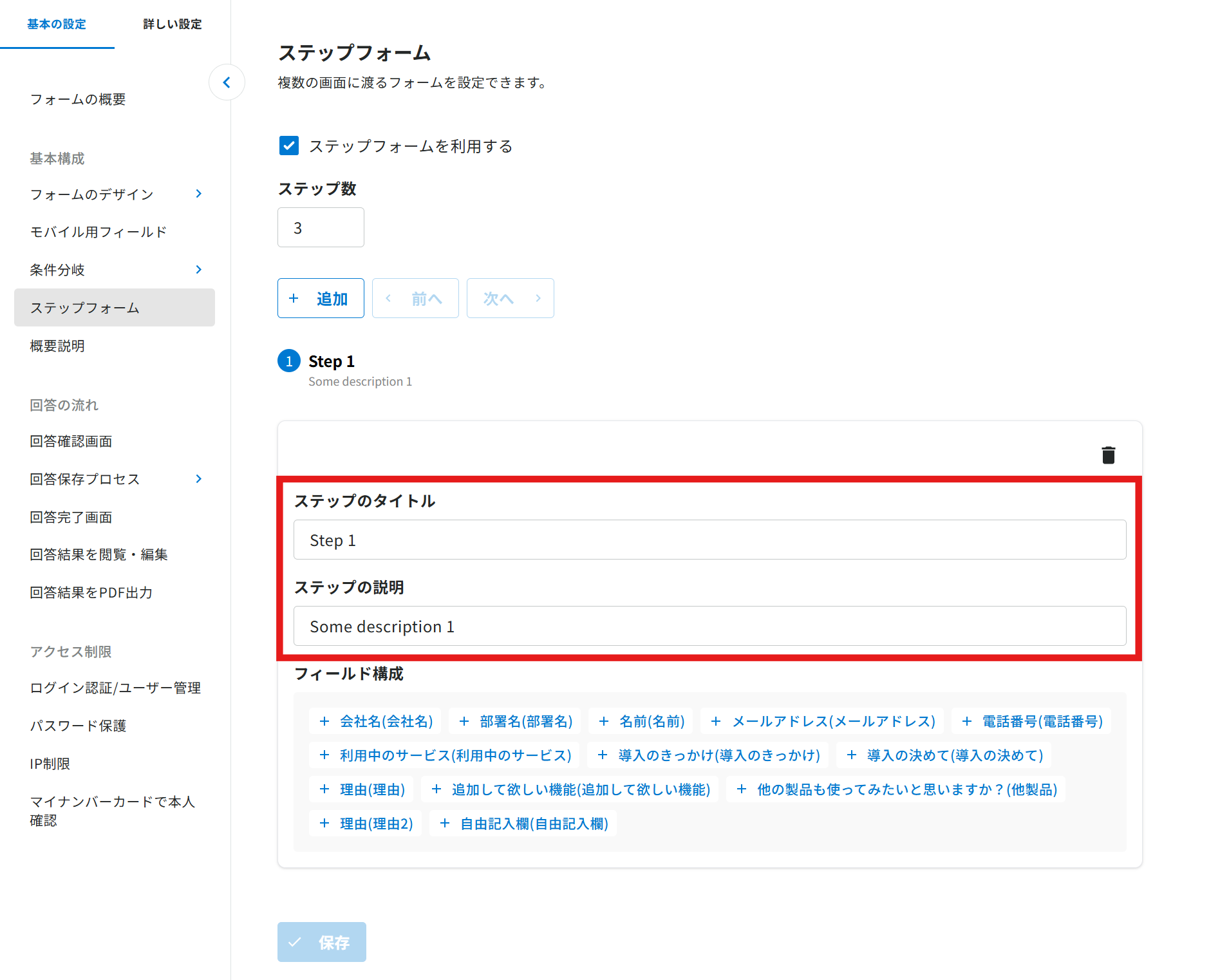Add 自由記入欄 field to step
This screenshot has width=1229, height=980.
[x=523, y=824]
